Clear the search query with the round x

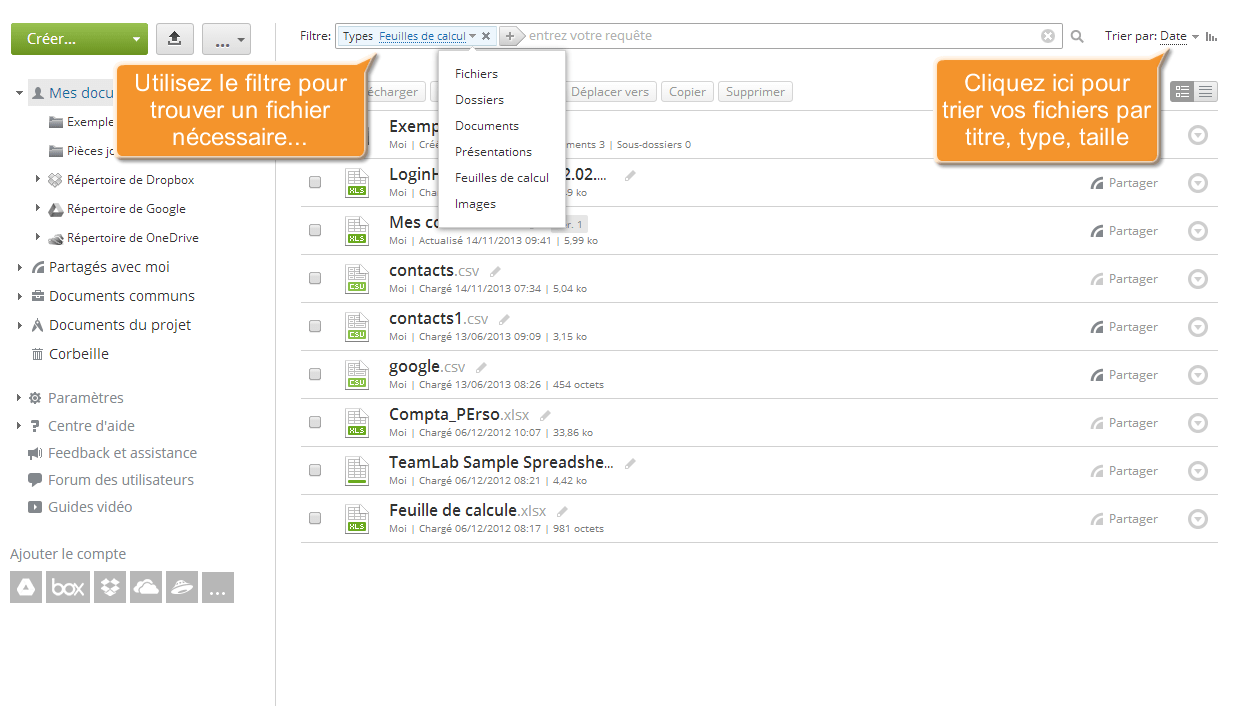(x=1048, y=36)
